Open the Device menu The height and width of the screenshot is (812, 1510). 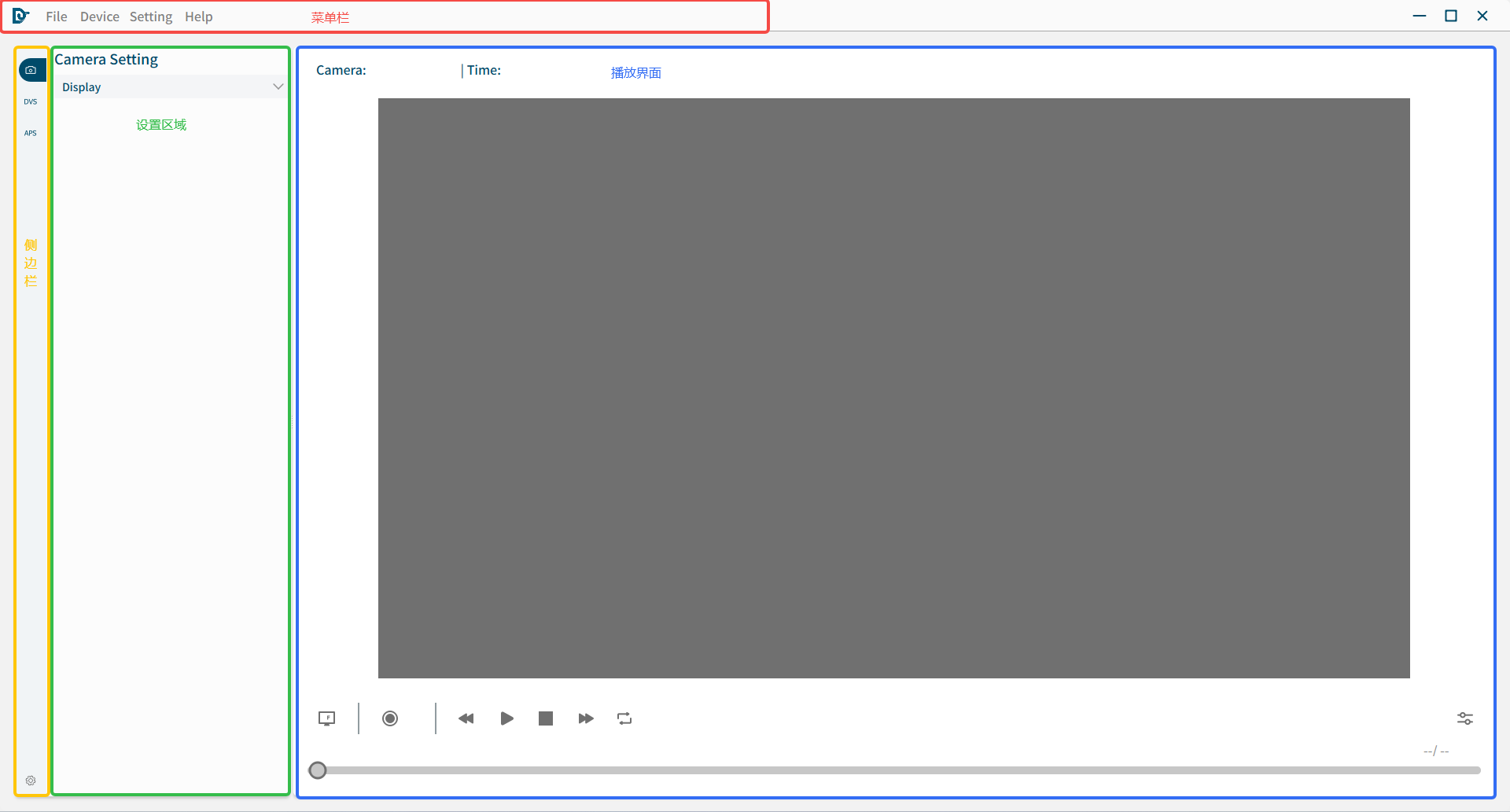click(x=100, y=17)
